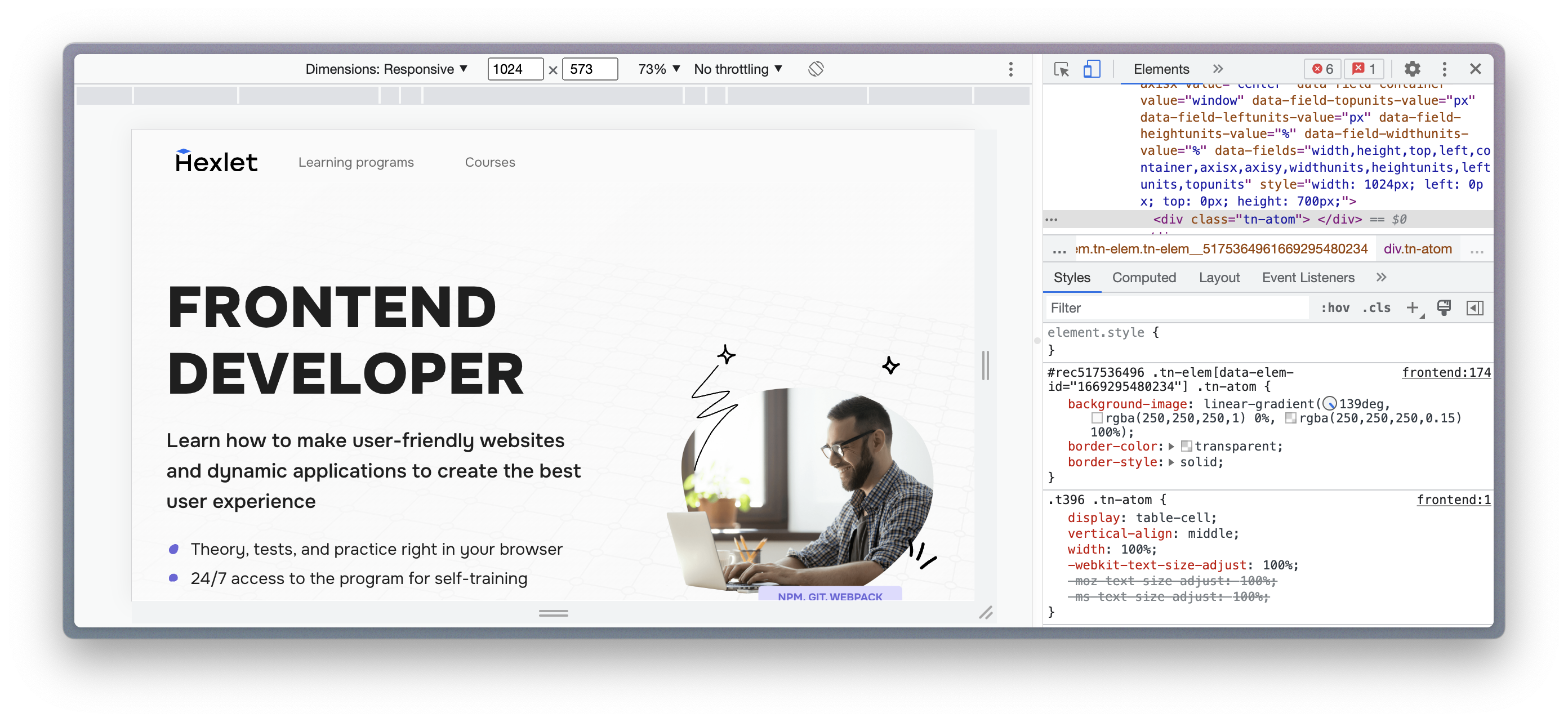This screenshot has width=1568, height=722.
Task: Click the transparent border-color swatch
Action: click(x=1186, y=446)
